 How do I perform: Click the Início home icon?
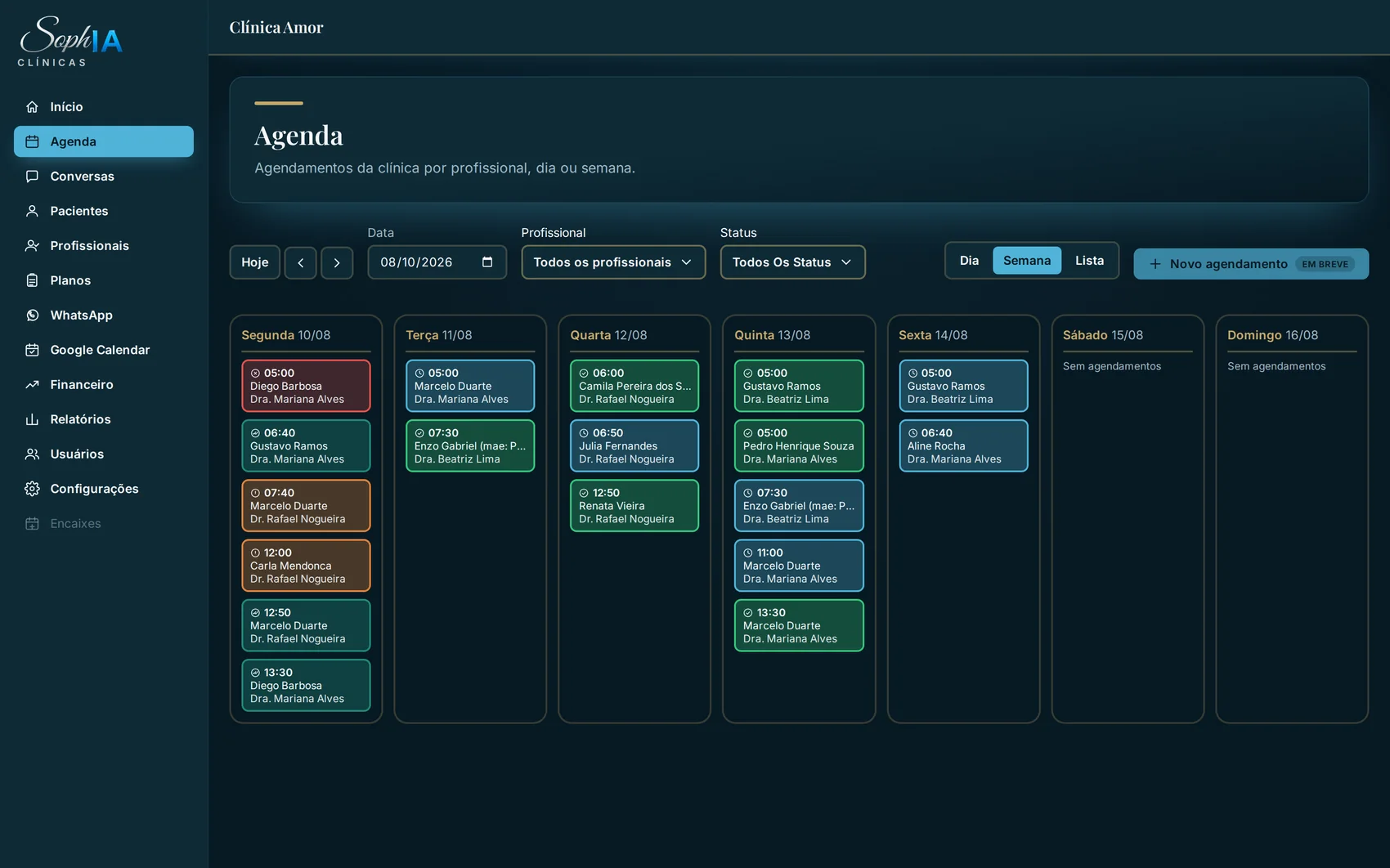tap(32, 107)
